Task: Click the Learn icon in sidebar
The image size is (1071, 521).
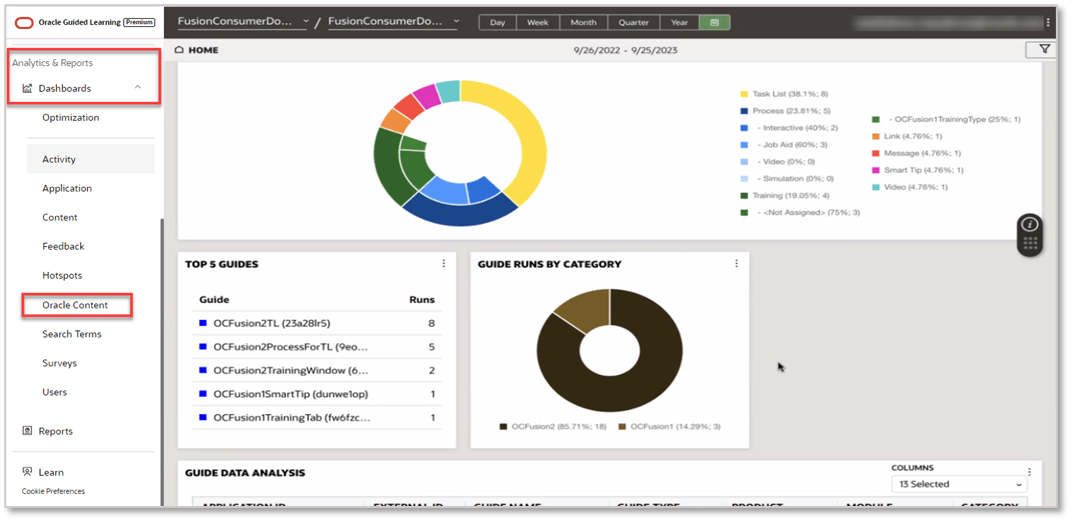Action: [x=27, y=472]
